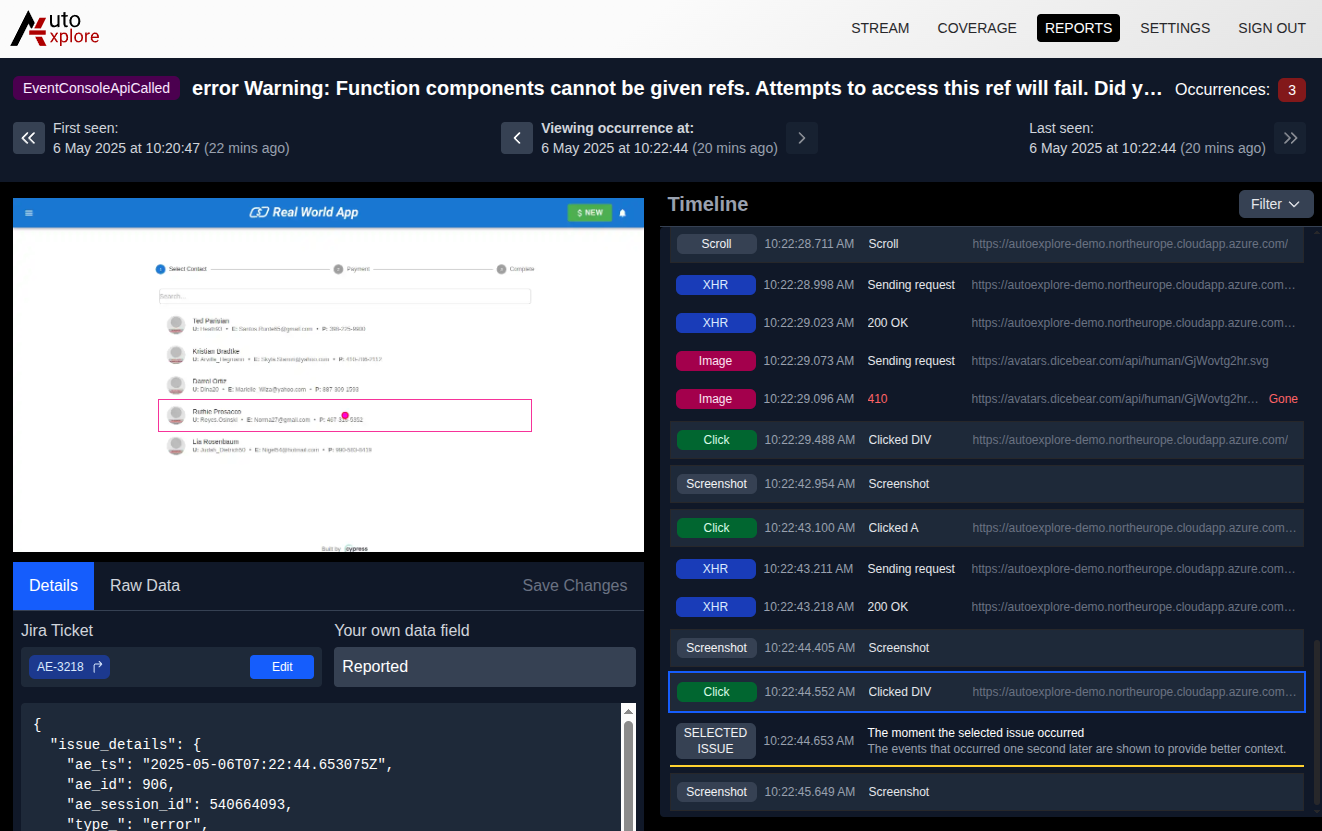Open the Filter dropdown in Timeline
Image resolution: width=1322 pixels, height=831 pixels.
(x=1276, y=204)
